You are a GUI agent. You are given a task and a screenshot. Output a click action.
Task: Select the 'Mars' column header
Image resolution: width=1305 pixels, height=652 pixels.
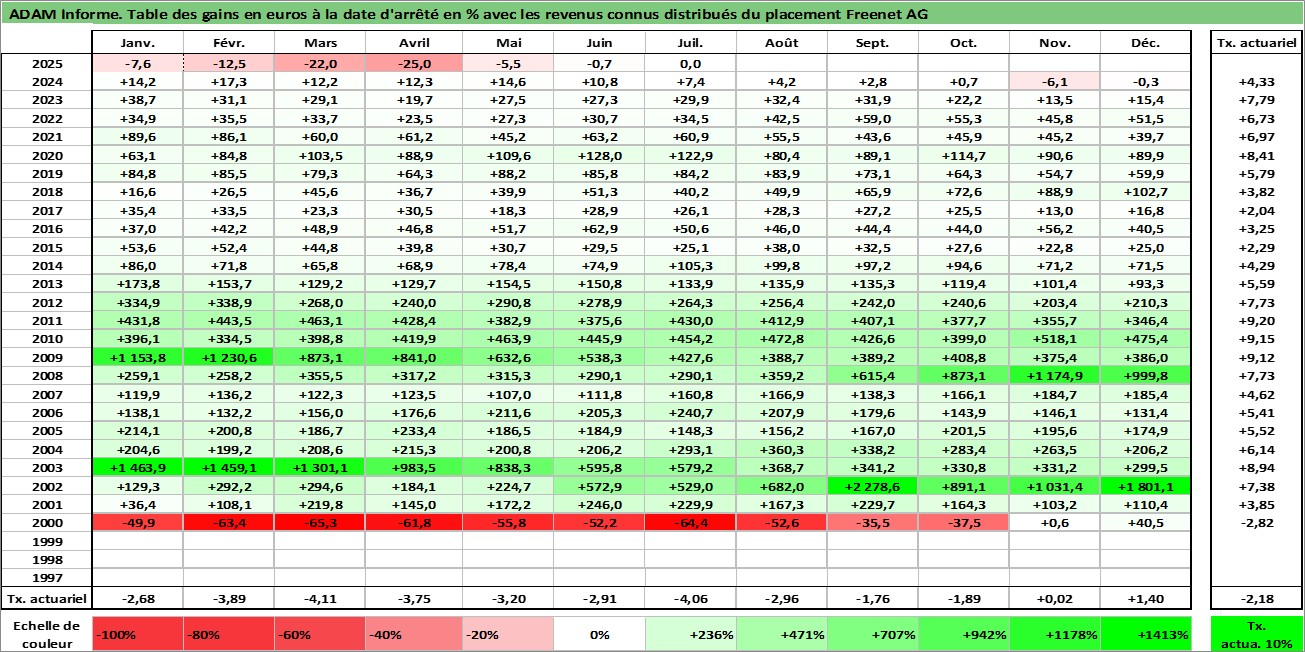(320, 43)
